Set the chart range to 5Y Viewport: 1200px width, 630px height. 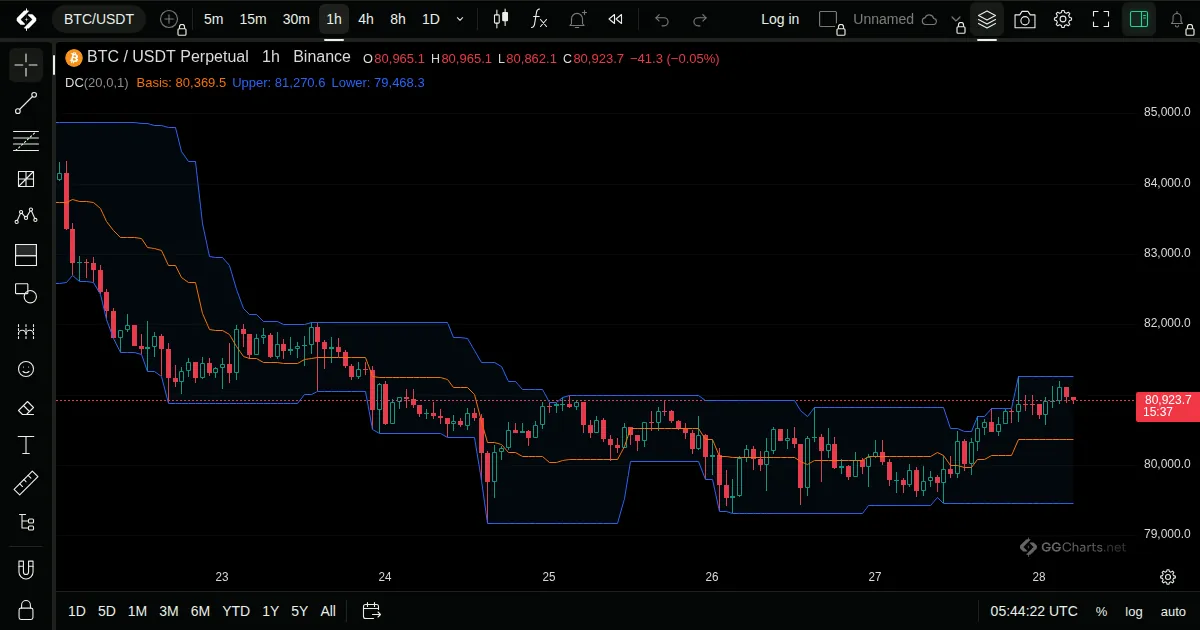(299, 611)
